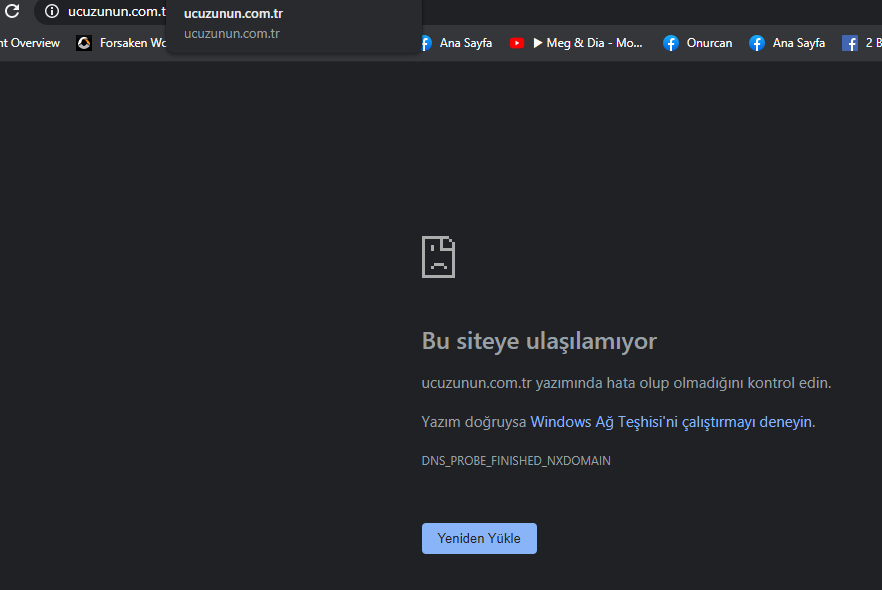
Task: View site information via the info icon
Action: [x=52, y=11]
